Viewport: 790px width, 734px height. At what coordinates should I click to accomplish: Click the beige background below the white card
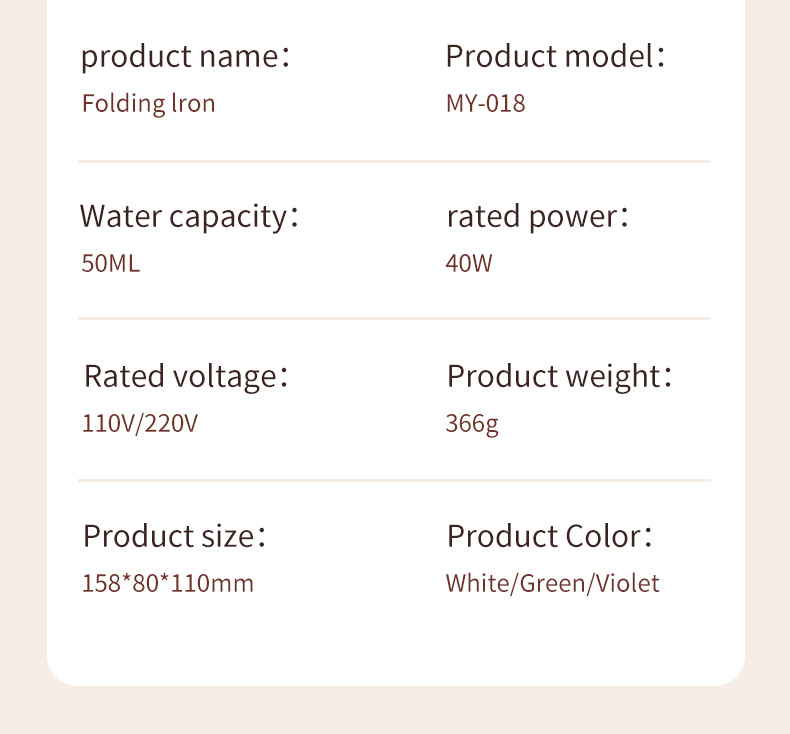coord(394,711)
